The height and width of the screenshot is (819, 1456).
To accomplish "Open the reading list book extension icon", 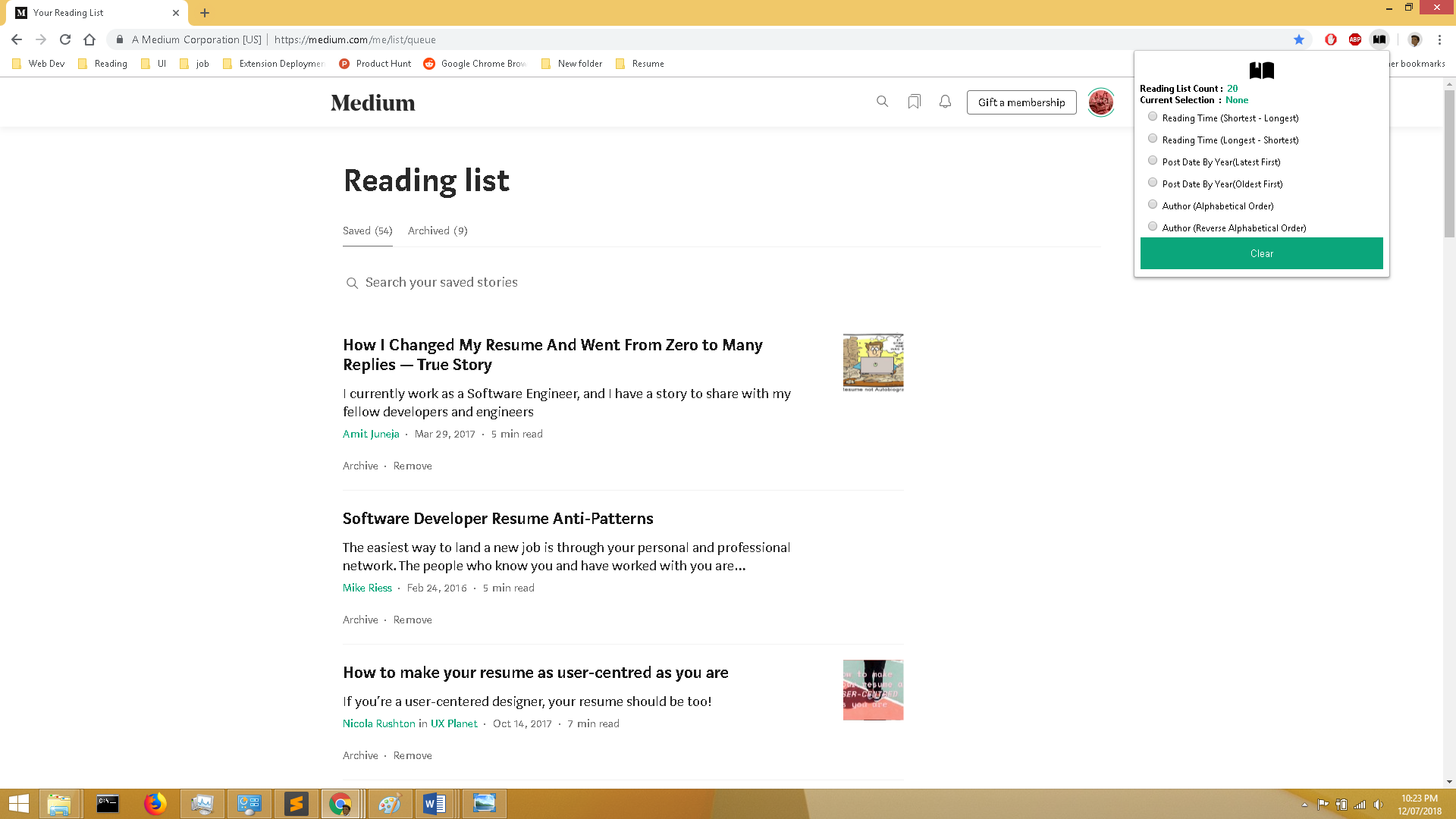I will pyautogui.click(x=1379, y=39).
